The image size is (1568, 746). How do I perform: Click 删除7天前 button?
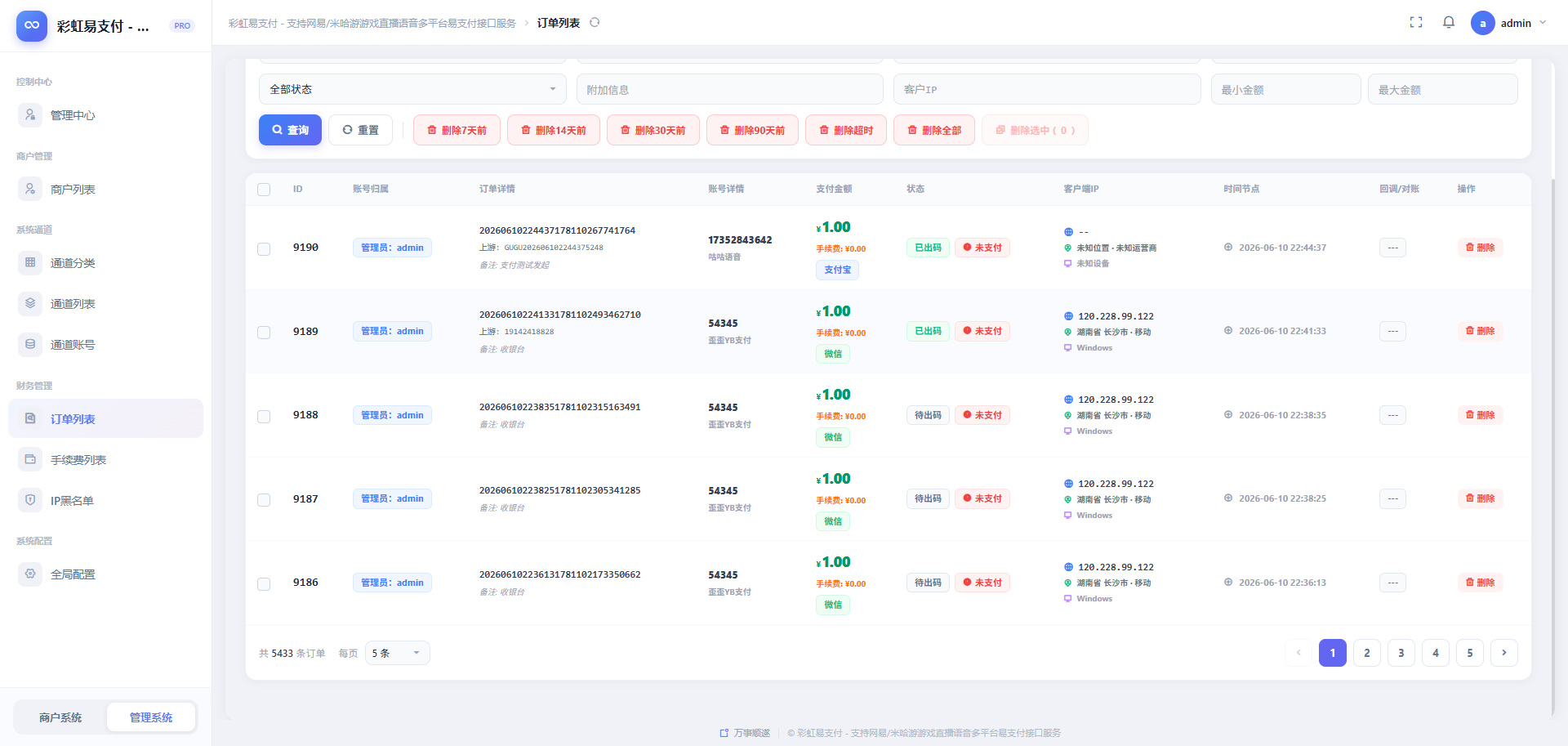457,130
